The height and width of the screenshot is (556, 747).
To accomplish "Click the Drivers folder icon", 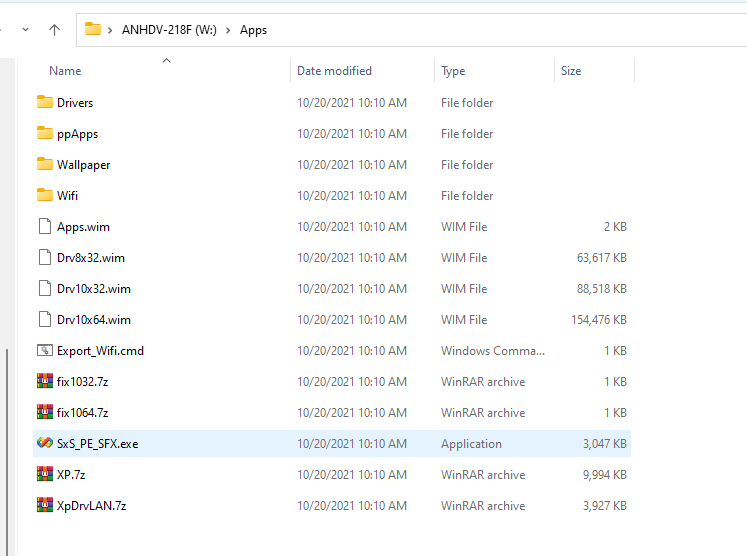I will pos(45,102).
